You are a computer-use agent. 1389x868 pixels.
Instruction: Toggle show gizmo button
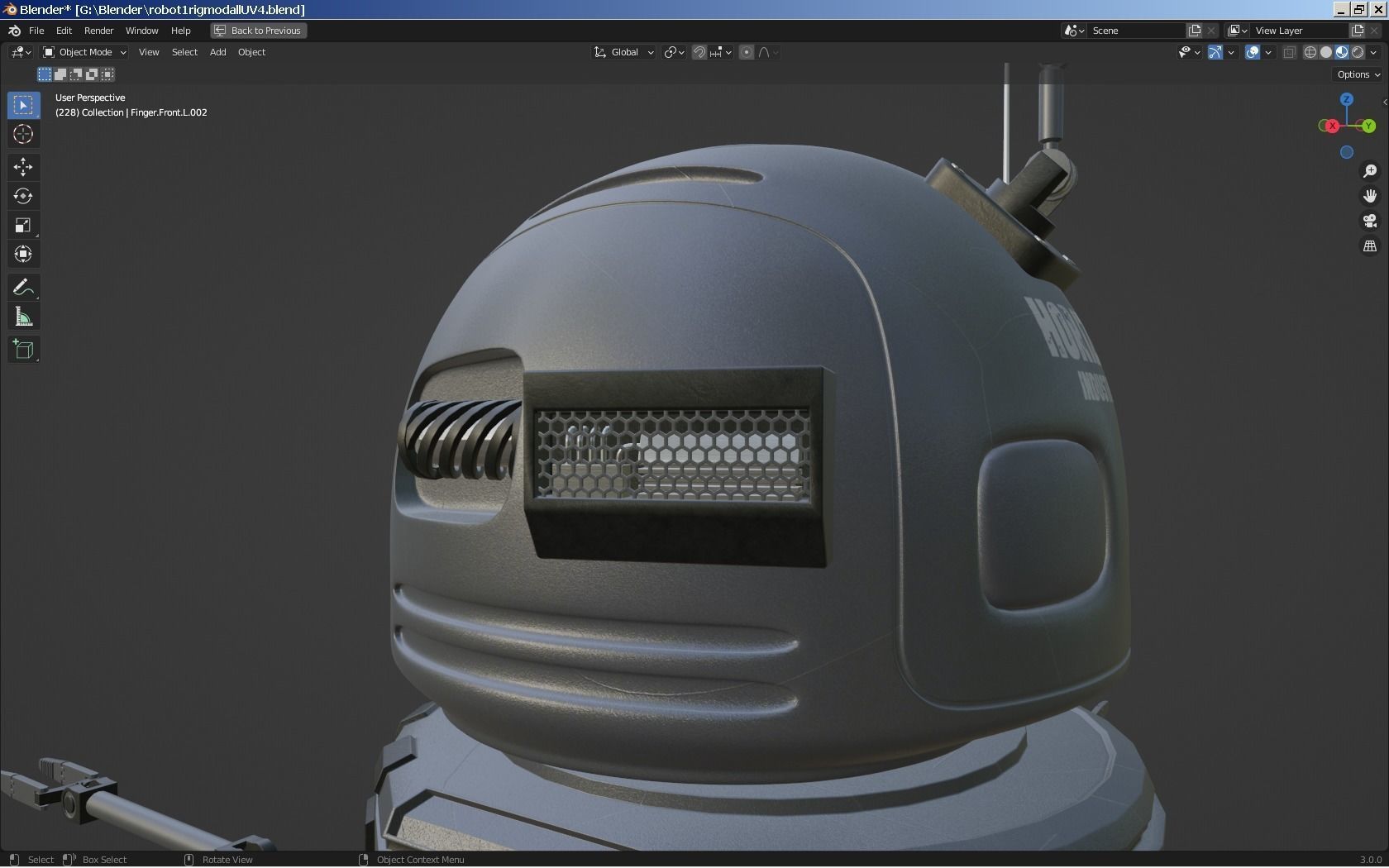click(x=1215, y=52)
